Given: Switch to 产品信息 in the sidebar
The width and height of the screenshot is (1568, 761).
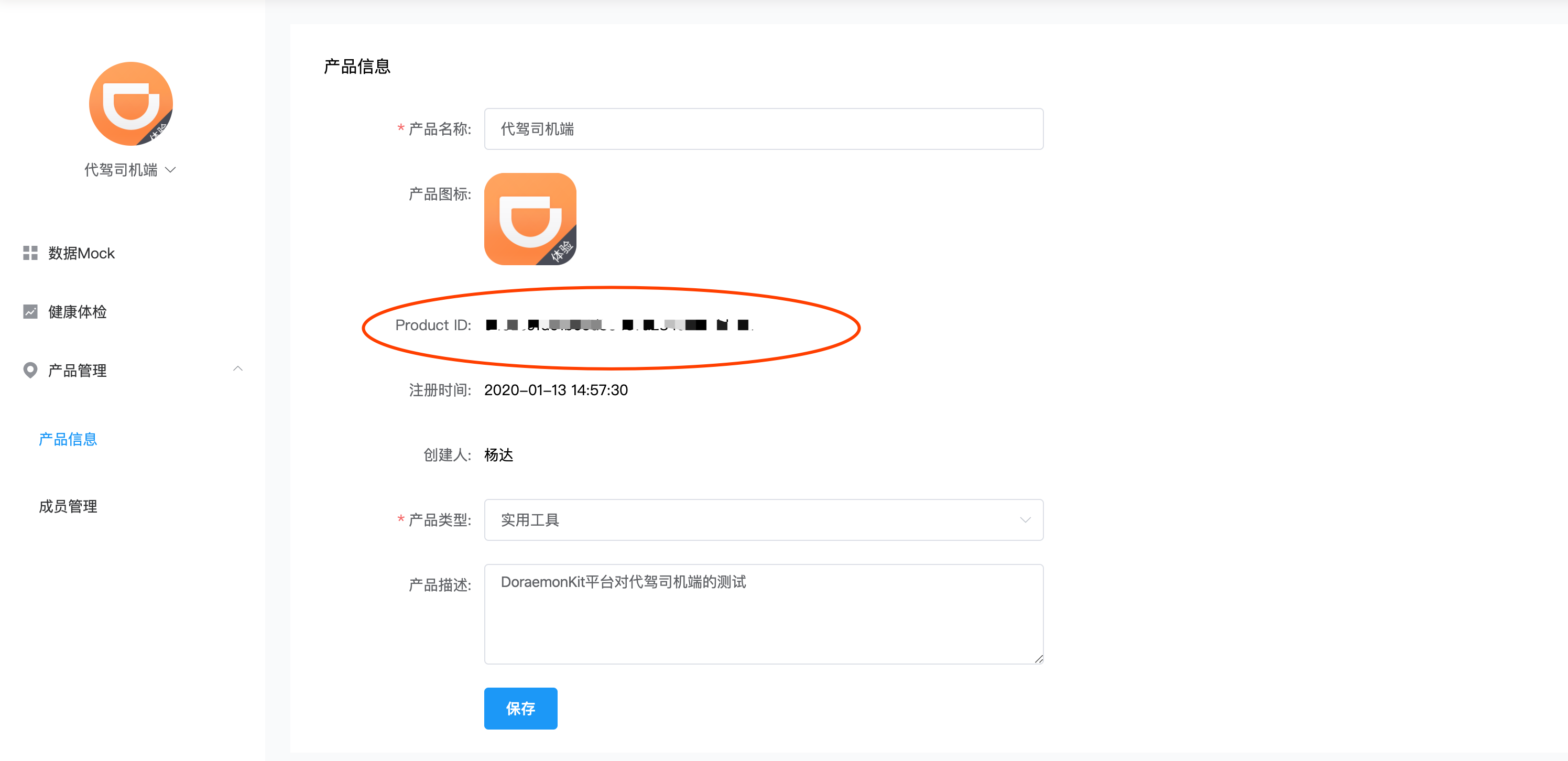Looking at the screenshot, I should coord(67,438).
